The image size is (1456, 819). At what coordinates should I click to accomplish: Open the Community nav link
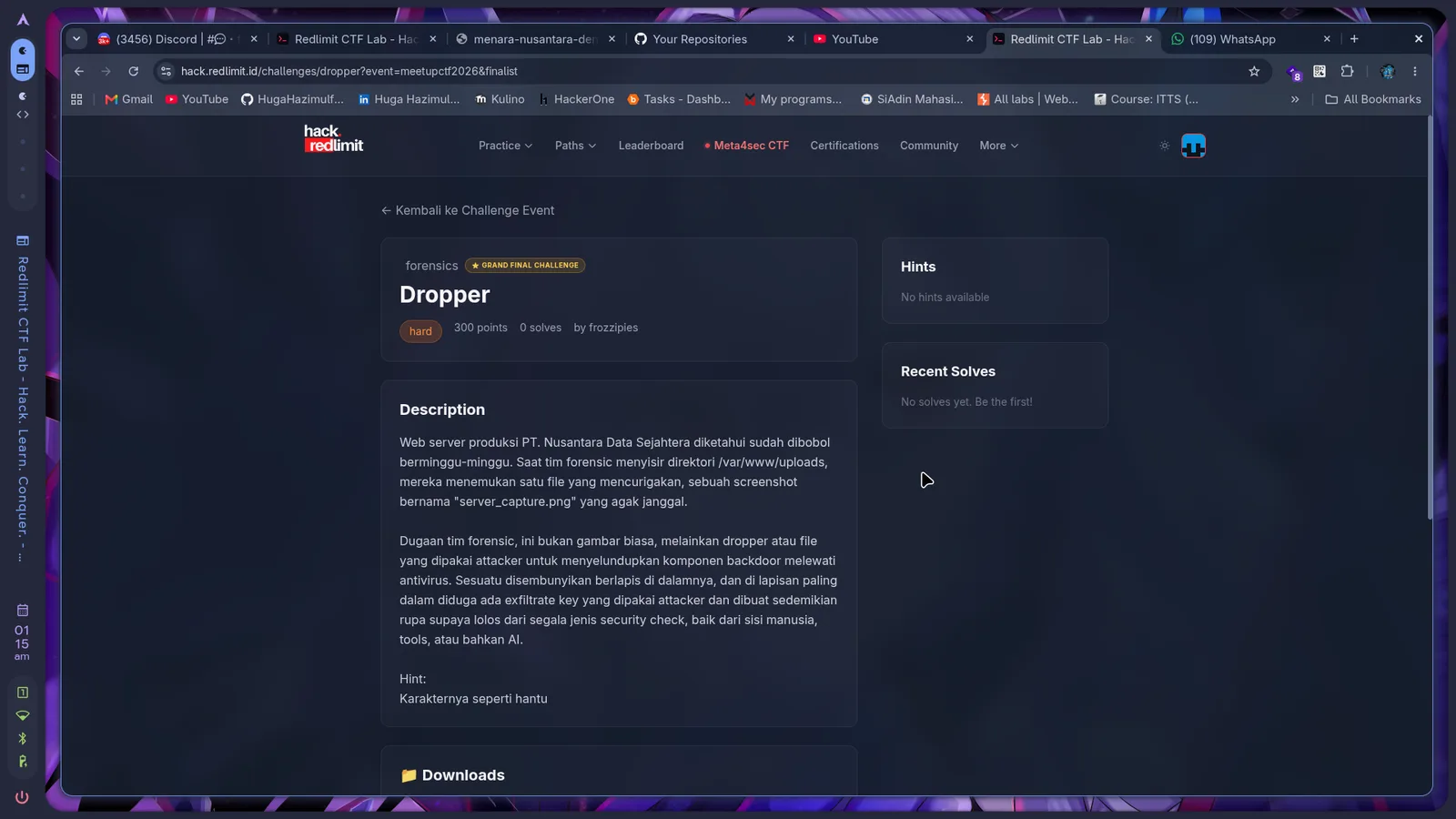(929, 146)
